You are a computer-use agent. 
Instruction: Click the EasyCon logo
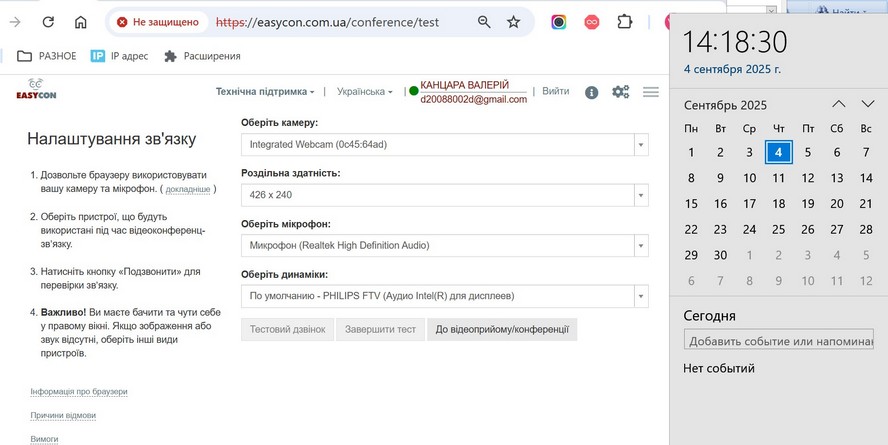[x=34, y=90]
